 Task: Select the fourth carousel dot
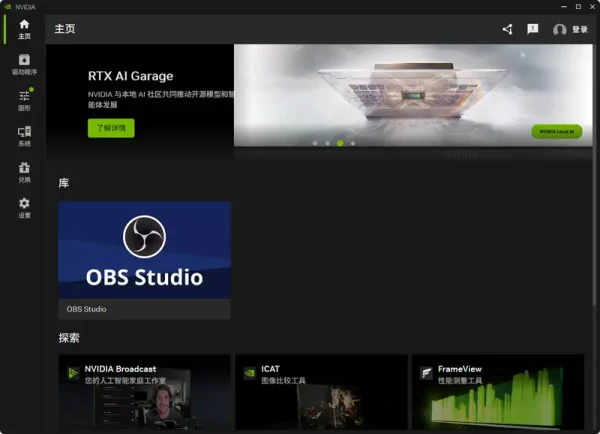[353, 143]
